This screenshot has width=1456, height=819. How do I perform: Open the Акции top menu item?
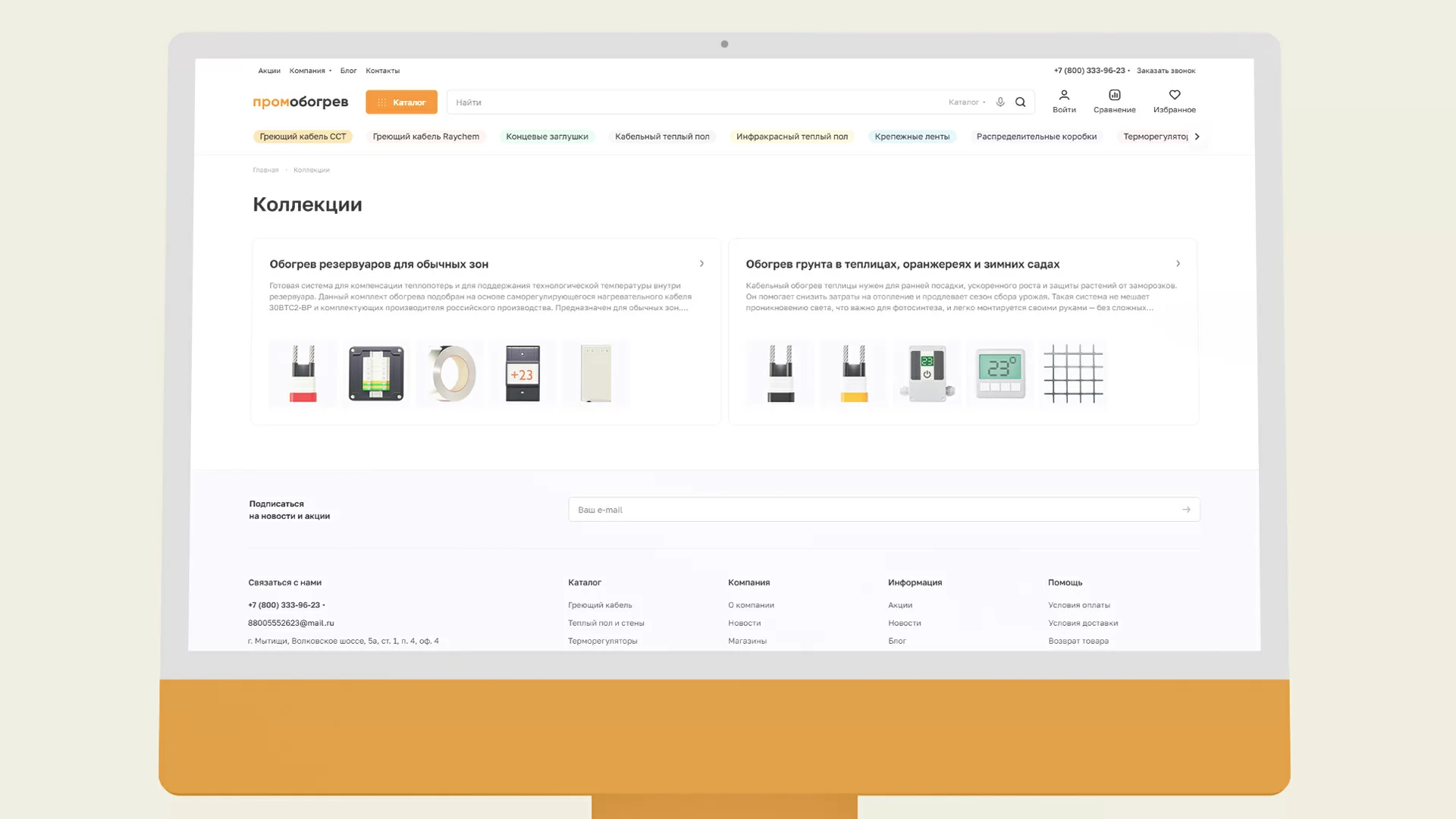269,71
